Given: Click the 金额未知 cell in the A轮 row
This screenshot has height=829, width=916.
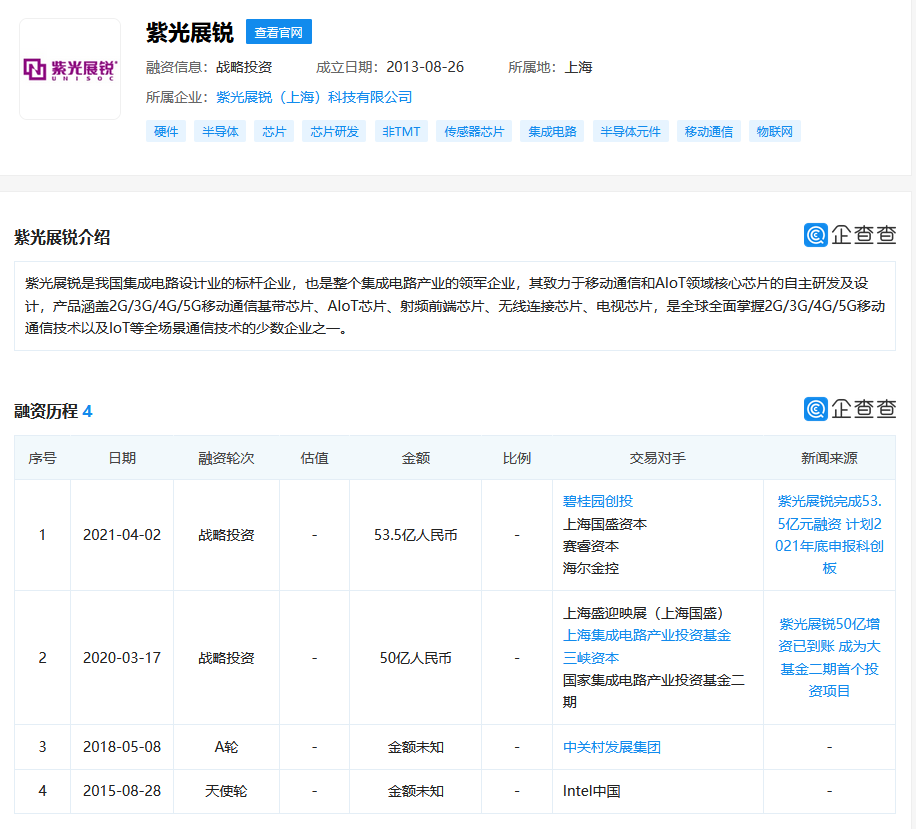Looking at the screenshot, I should coord(415,747).
